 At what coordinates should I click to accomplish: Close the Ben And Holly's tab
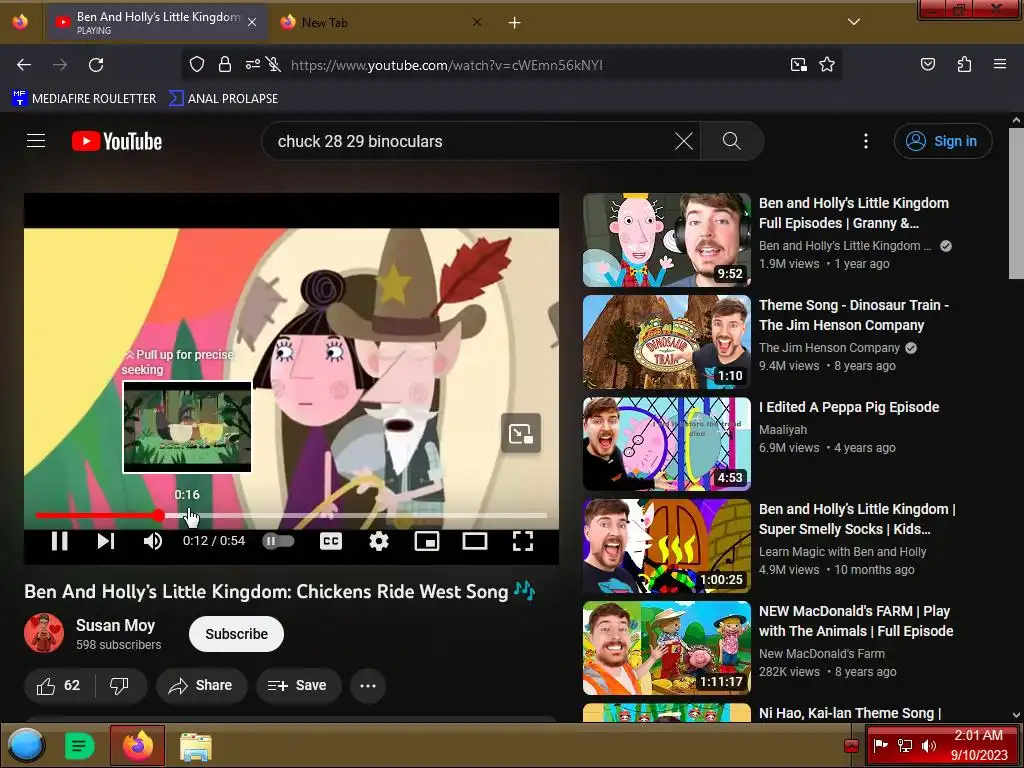pyautogui.click(x=252, y=22)
